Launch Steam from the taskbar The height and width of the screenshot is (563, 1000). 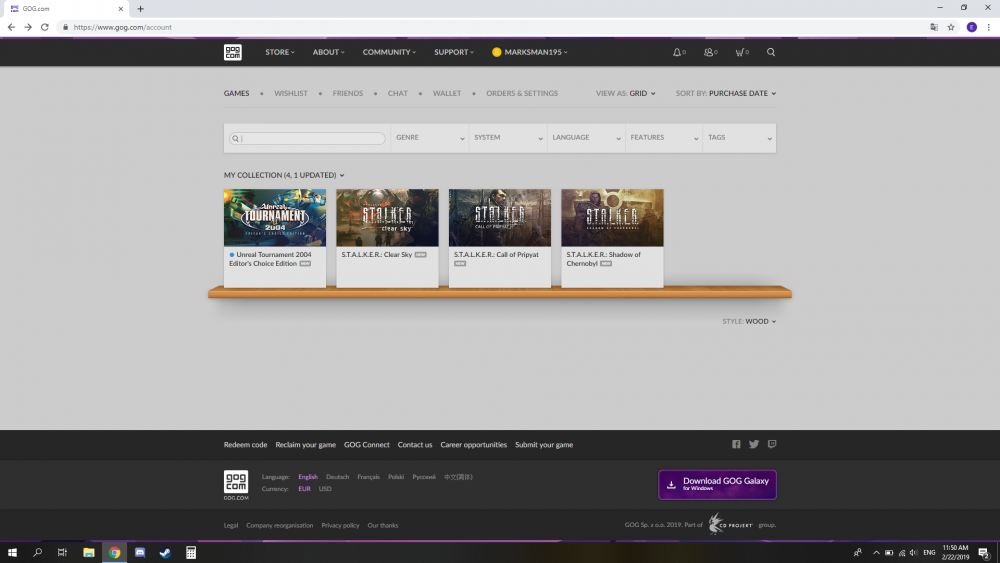(165, 553)
